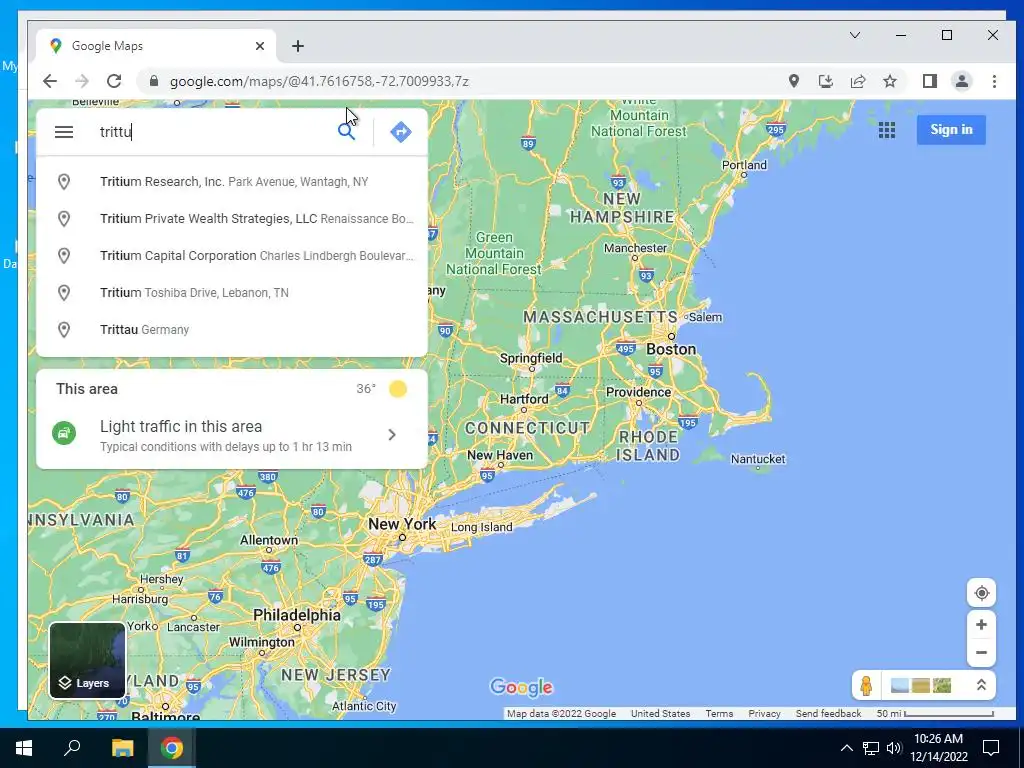Show your location with target icon
This screenshot has height=768, width=1024.
pos(981,593)
